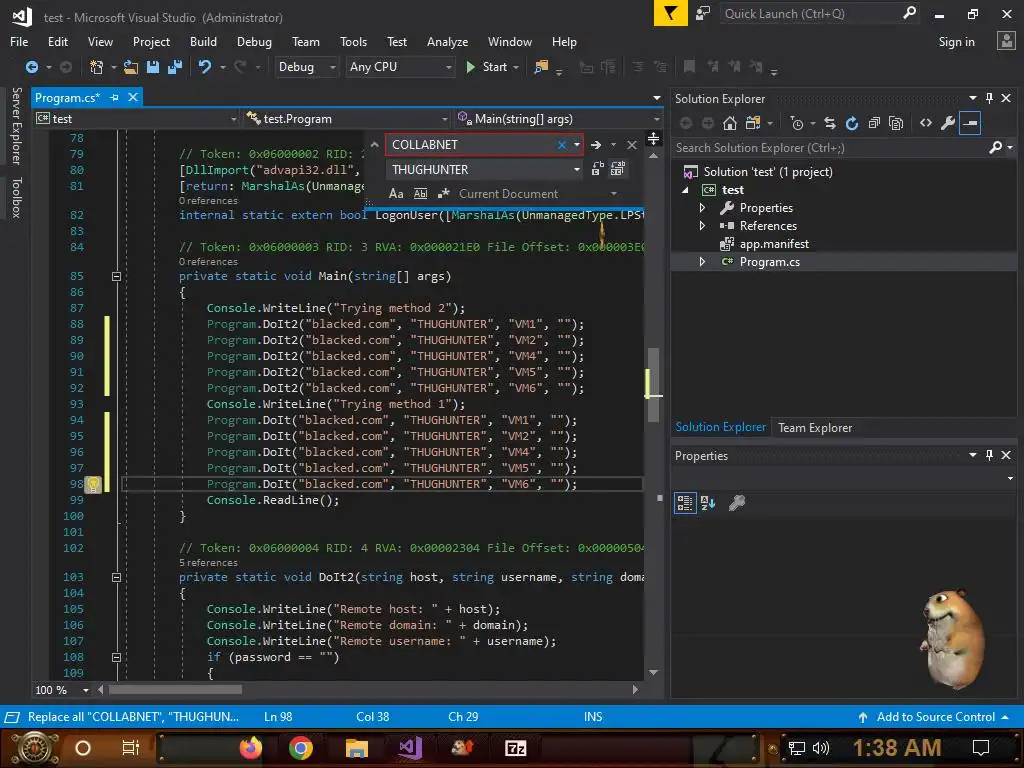Undo the last edit via toolbar
This screenshot has width=1024, height=768.
point(204,67)
